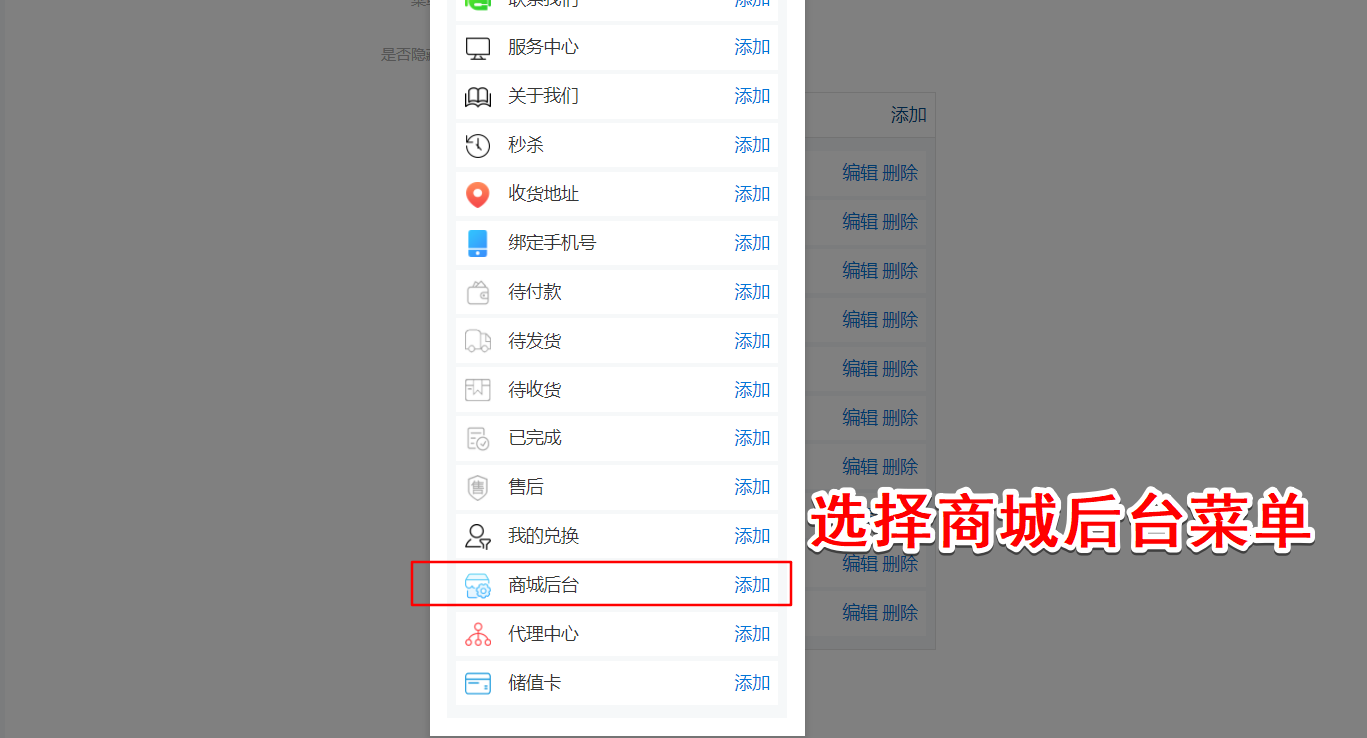
Task: Click the 售后 shield icon
Action: click(478, 487)
